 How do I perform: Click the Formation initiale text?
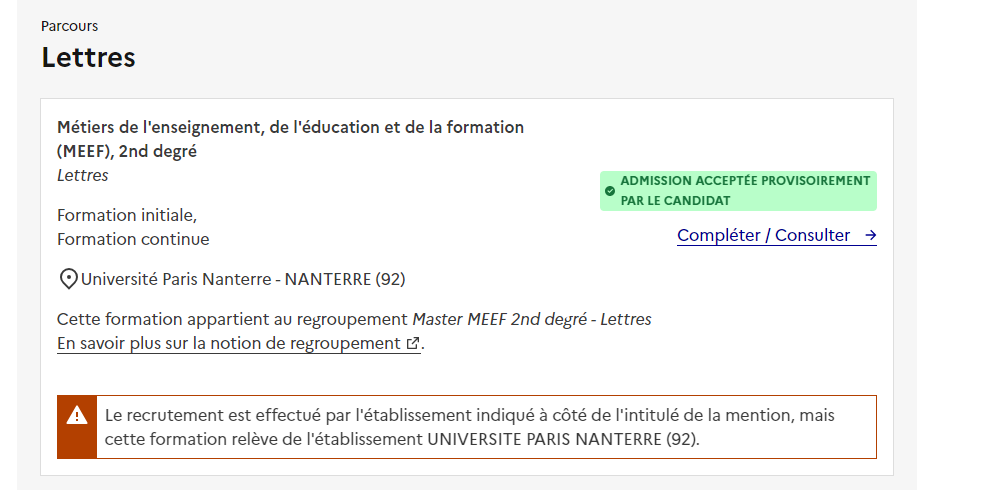pos(127,215)
